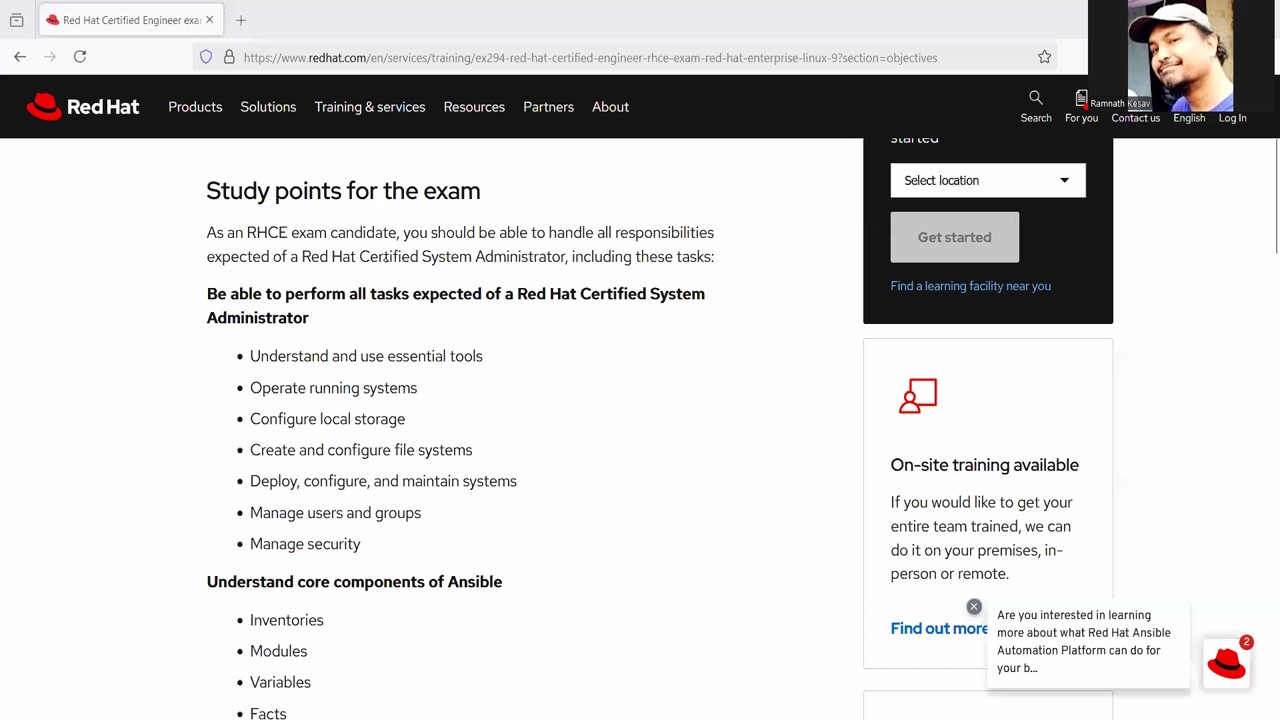Image resolution: width=1280 pixels, height=720 pixels.
Task: Click the For you icon
Action: 1081,98
